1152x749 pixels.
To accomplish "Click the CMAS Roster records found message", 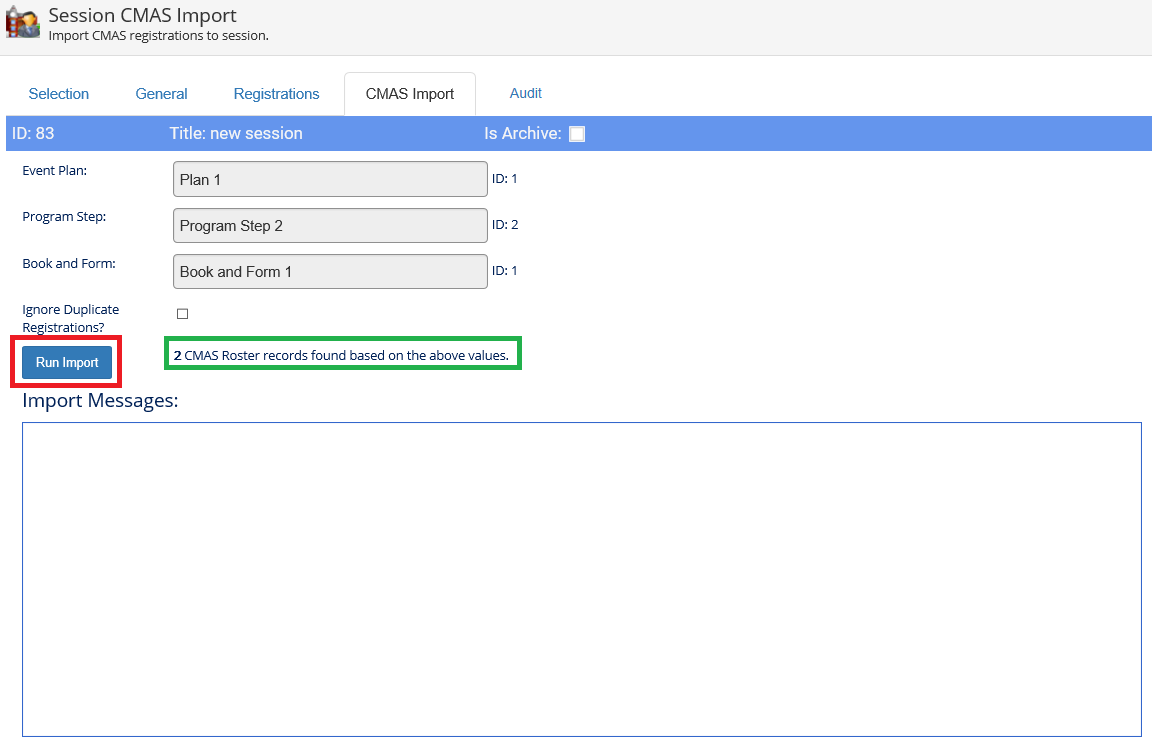I will (341, 355).
